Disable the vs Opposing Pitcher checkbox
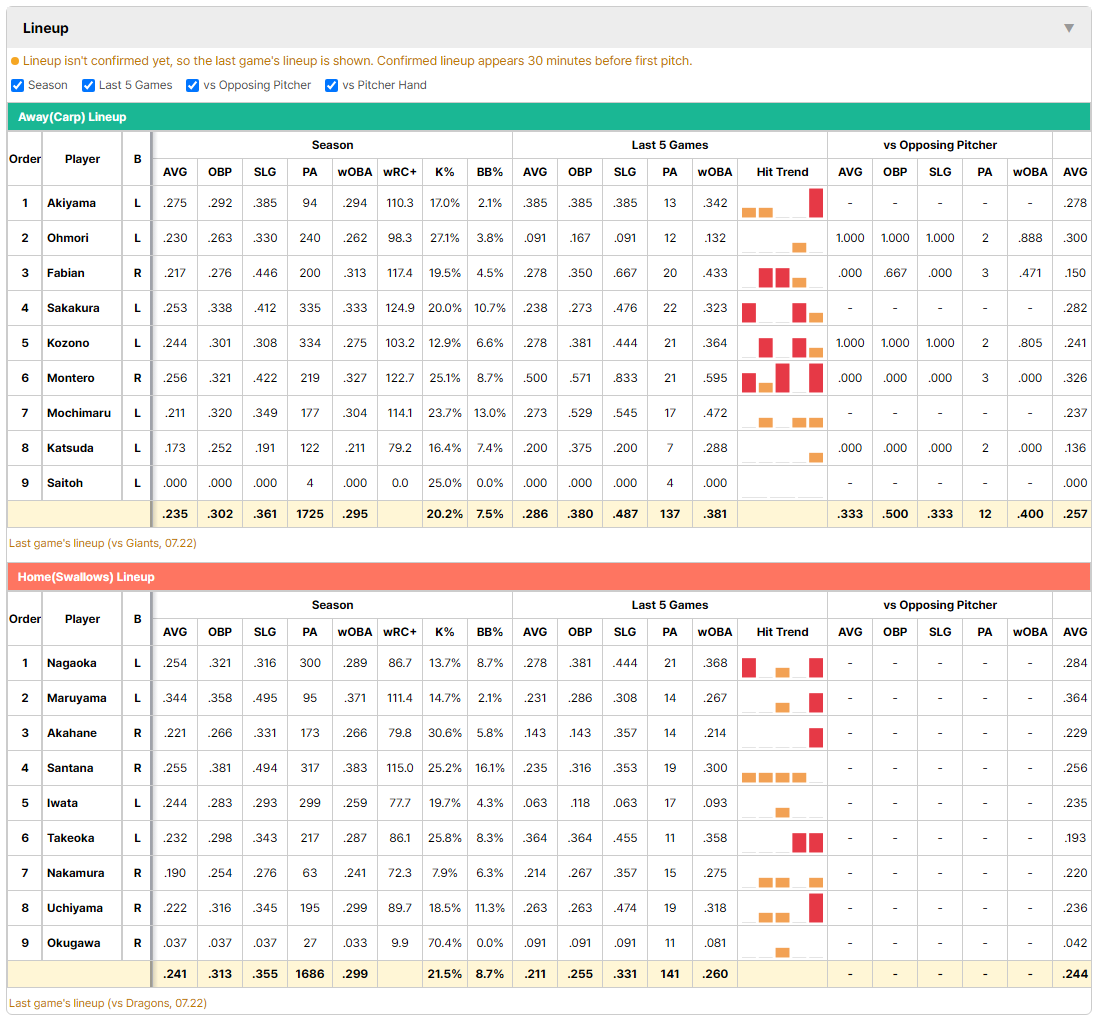The width and height of the screenshot is (1098, 1021). [193, 85]
